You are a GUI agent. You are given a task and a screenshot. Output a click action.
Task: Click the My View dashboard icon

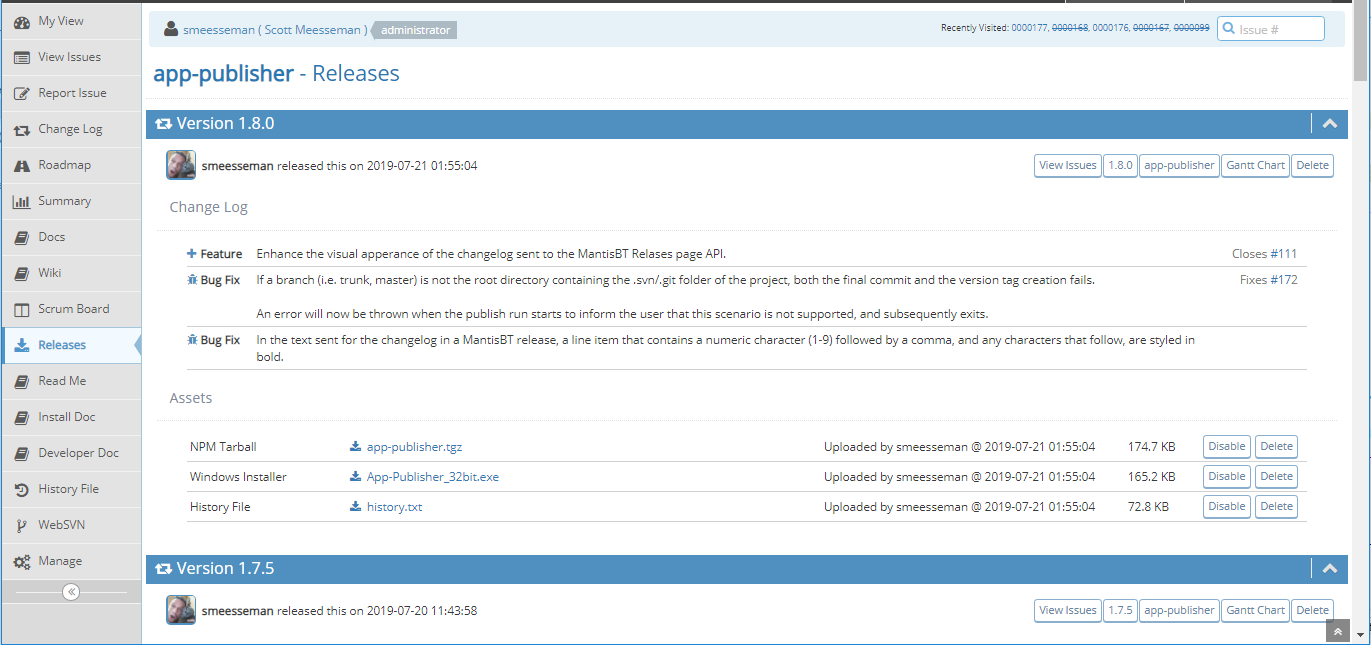[x=21, y=21]
